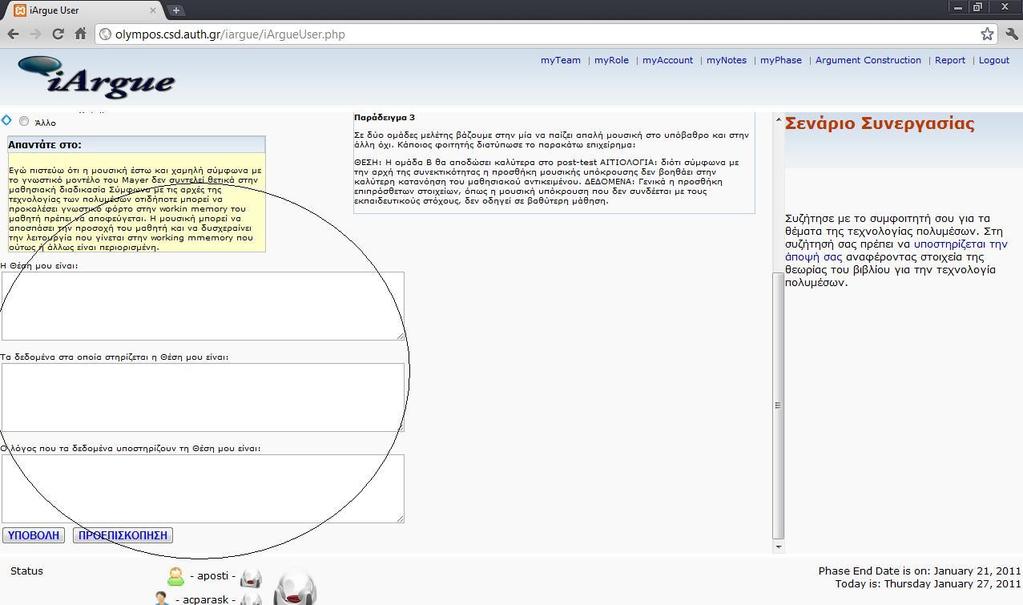Click the Παράδειγμα 3 example paragraph starting 'ΘΕΣΗ'
1023x605 pixels.
547,181
